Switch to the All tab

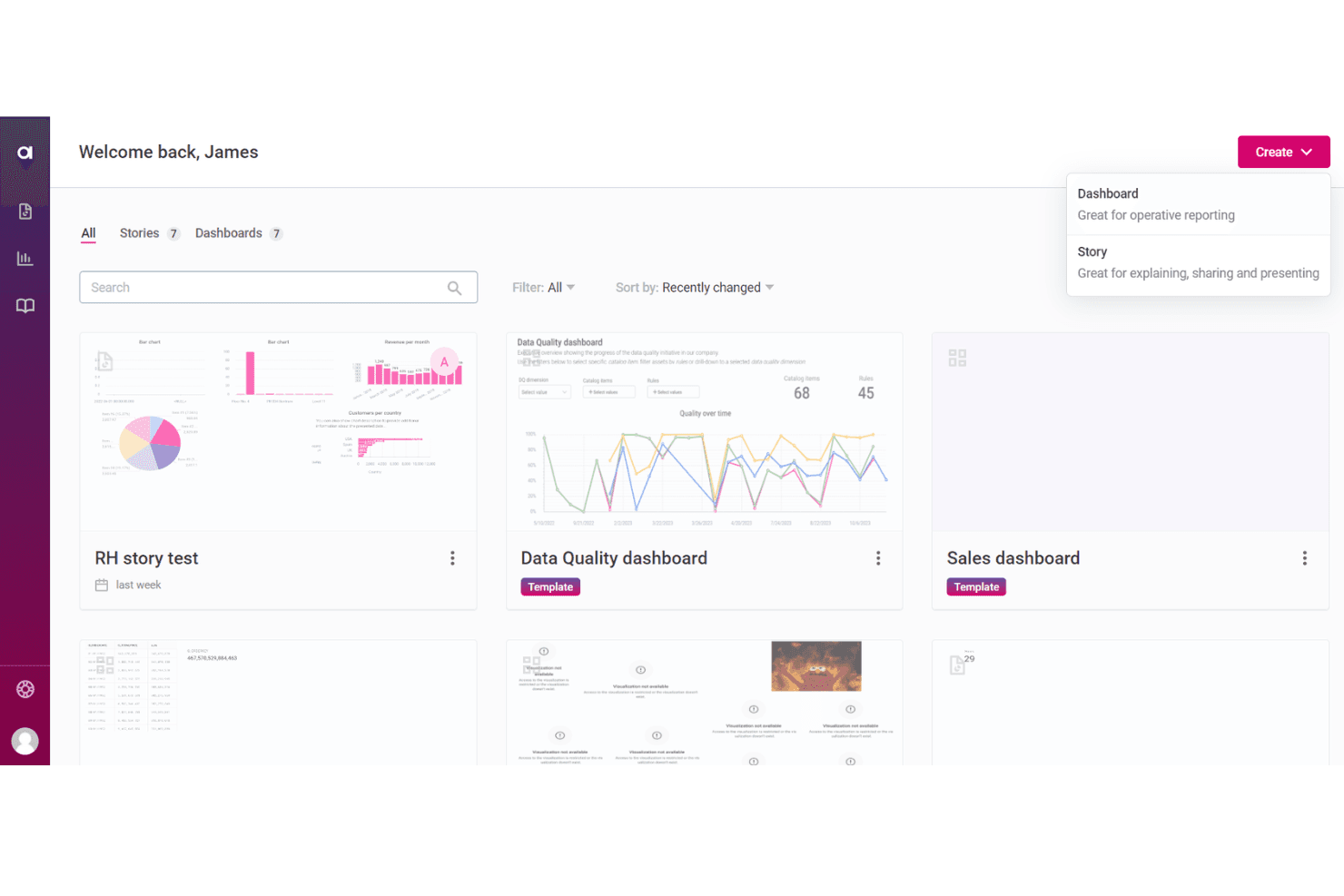click(88, 233)
